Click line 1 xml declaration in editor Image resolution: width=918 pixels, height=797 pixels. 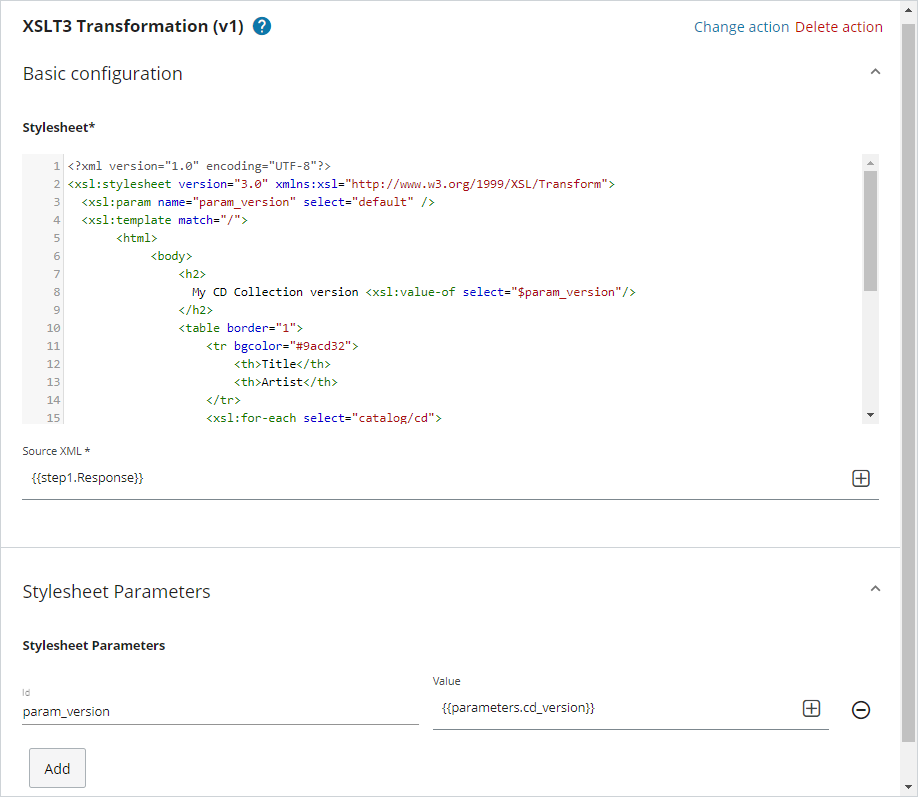tap(200, 166)
